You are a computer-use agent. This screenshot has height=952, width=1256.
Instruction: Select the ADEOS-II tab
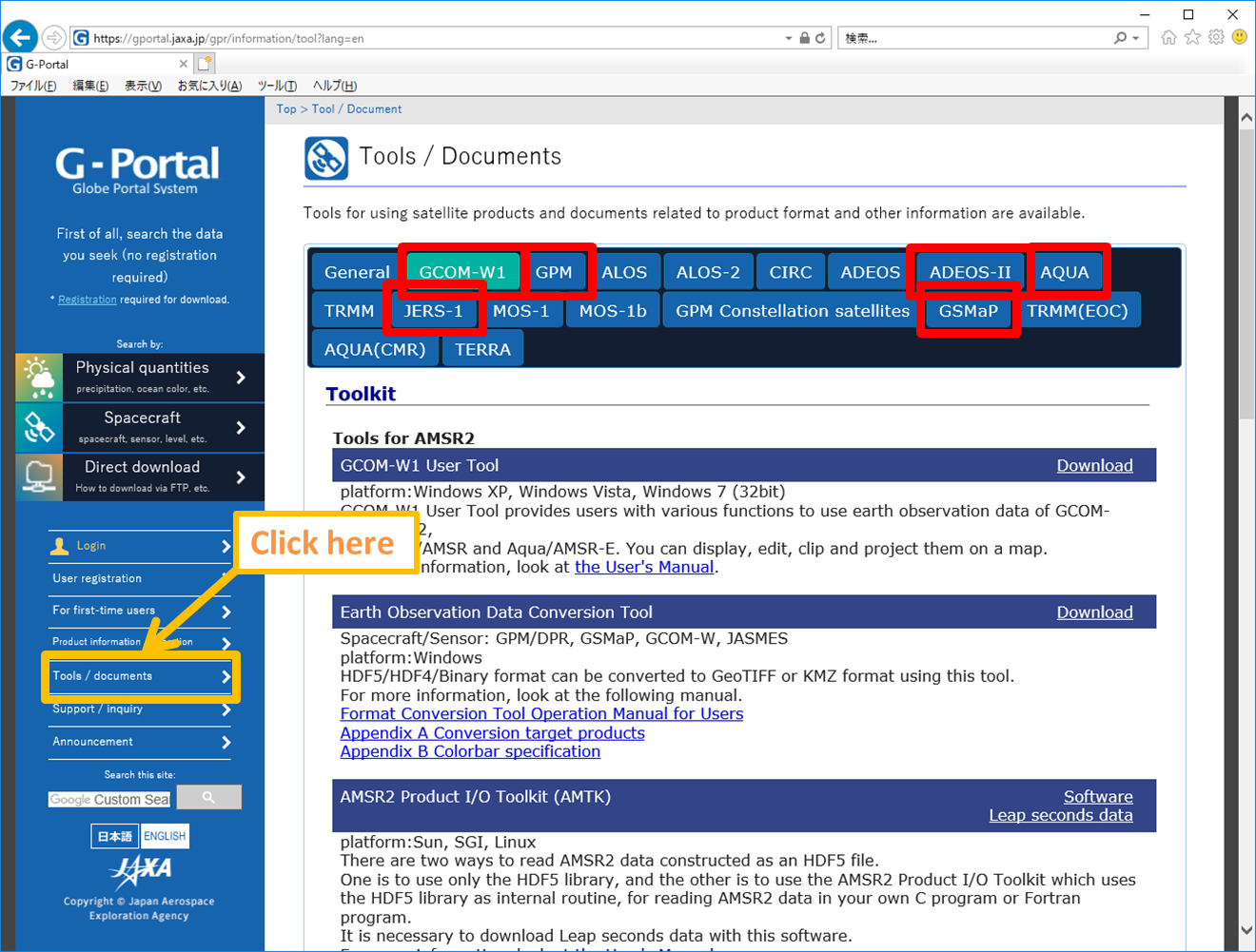[971, 272]
